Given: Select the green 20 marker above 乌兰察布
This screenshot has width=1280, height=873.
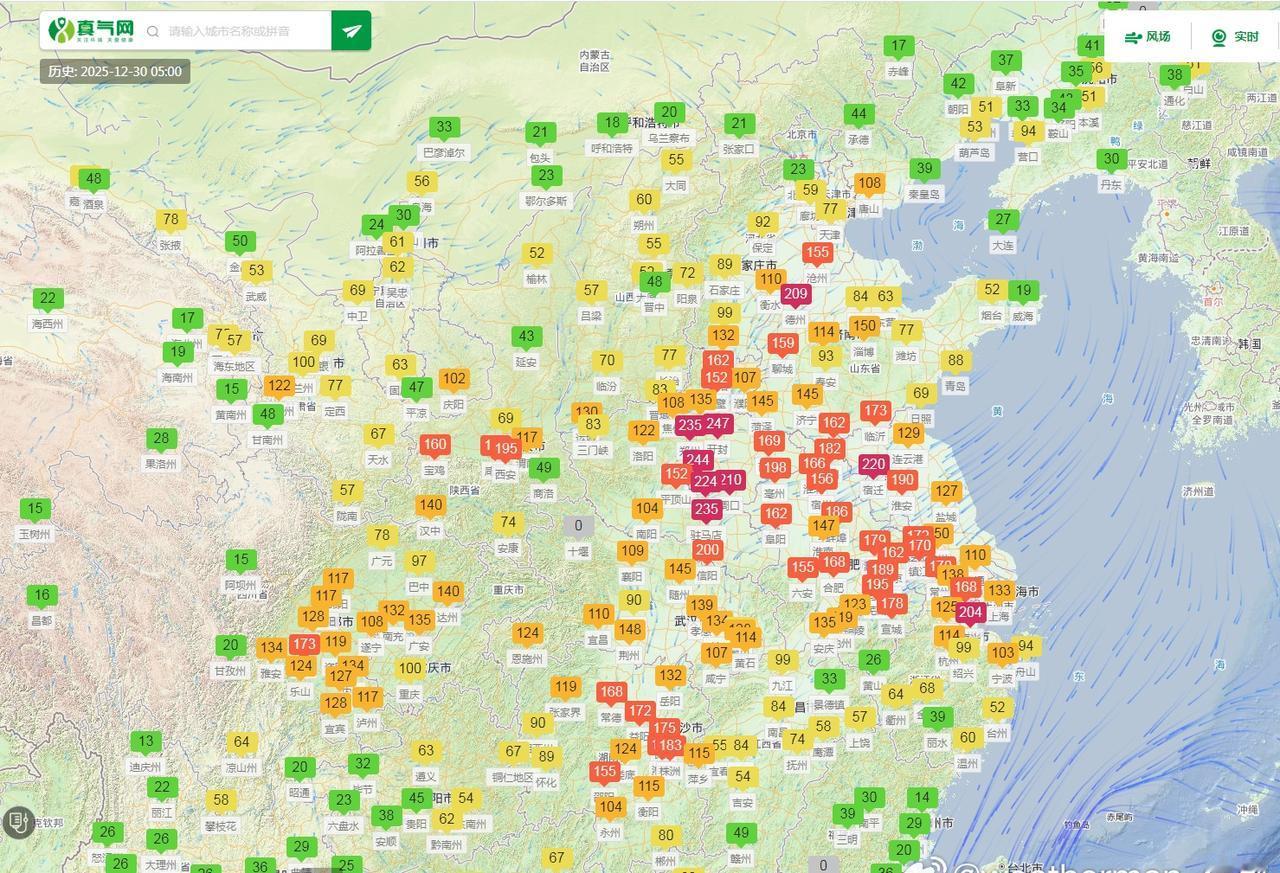Looking at the screenshot, I should pyautogui.click(x=669, y=113).
